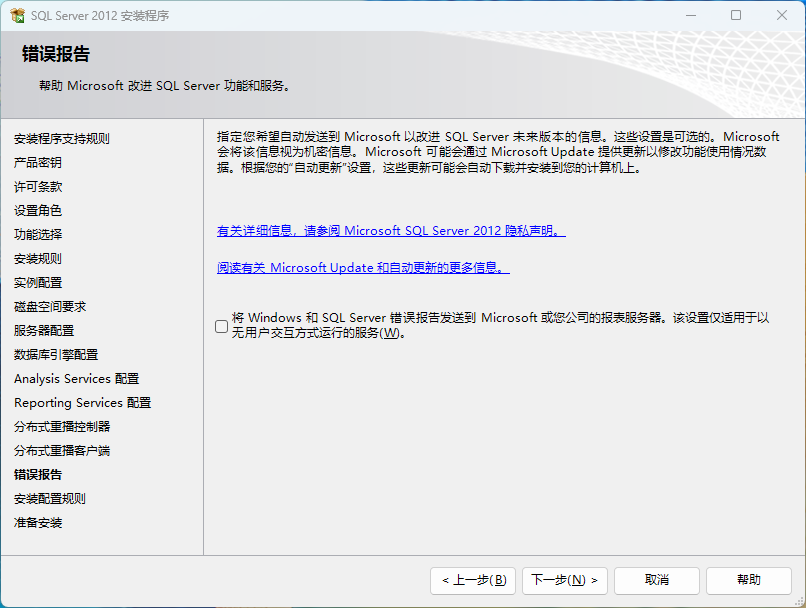Select the 分布式重播控制器 step
The width and height of the screenshot is (806, 608).
point(62,427)
